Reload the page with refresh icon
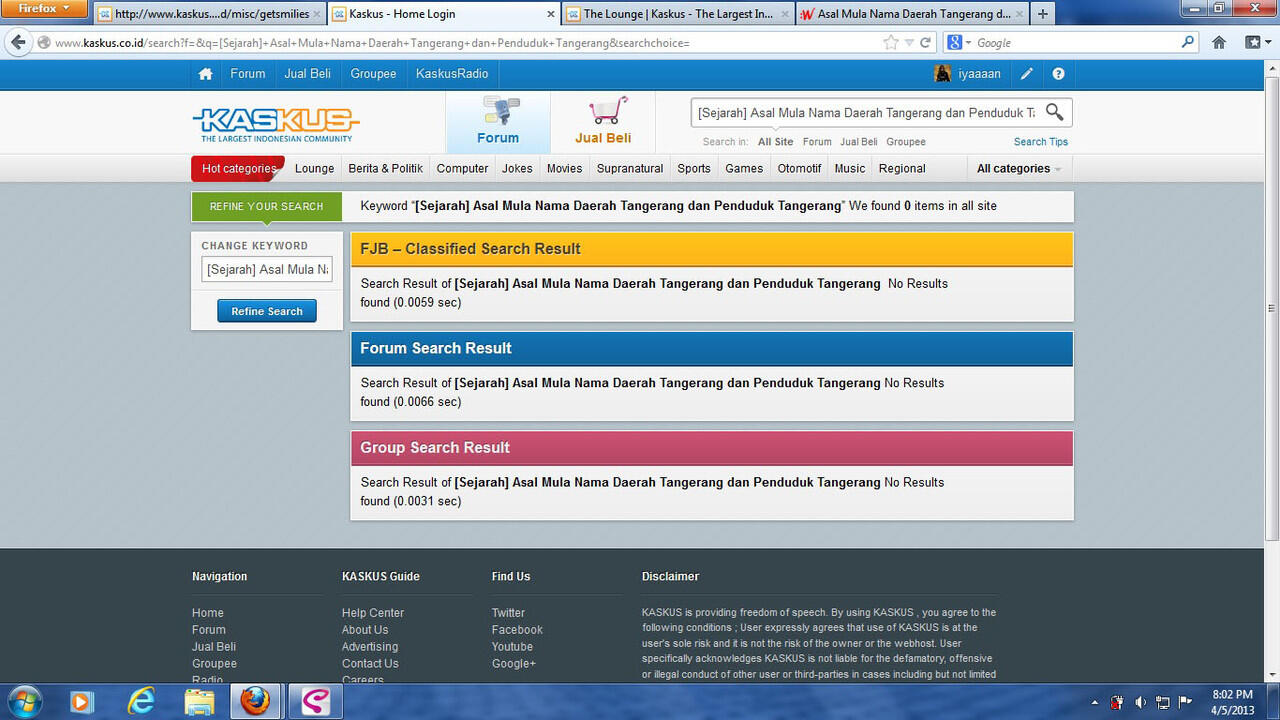The image size is (1280, 720). pyautogui.click(x=926, y=43)
